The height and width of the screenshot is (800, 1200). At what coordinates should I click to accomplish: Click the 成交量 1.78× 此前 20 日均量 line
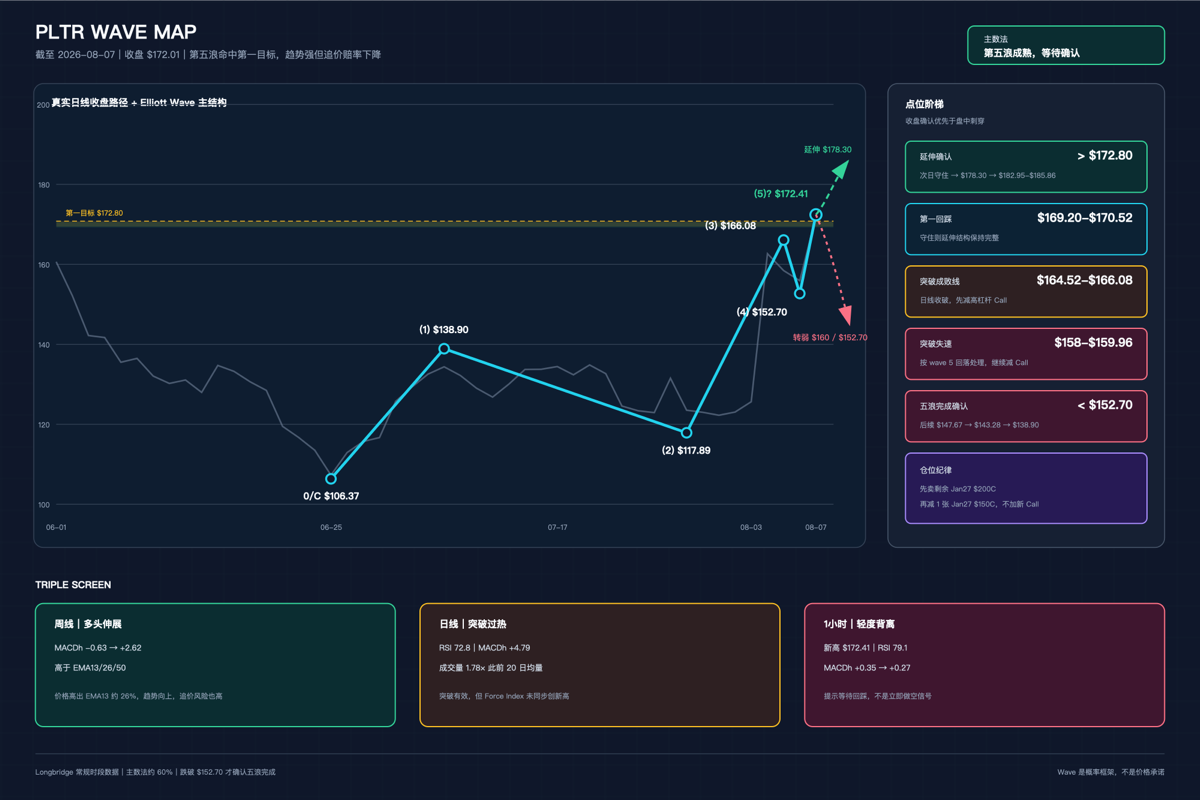491,667
